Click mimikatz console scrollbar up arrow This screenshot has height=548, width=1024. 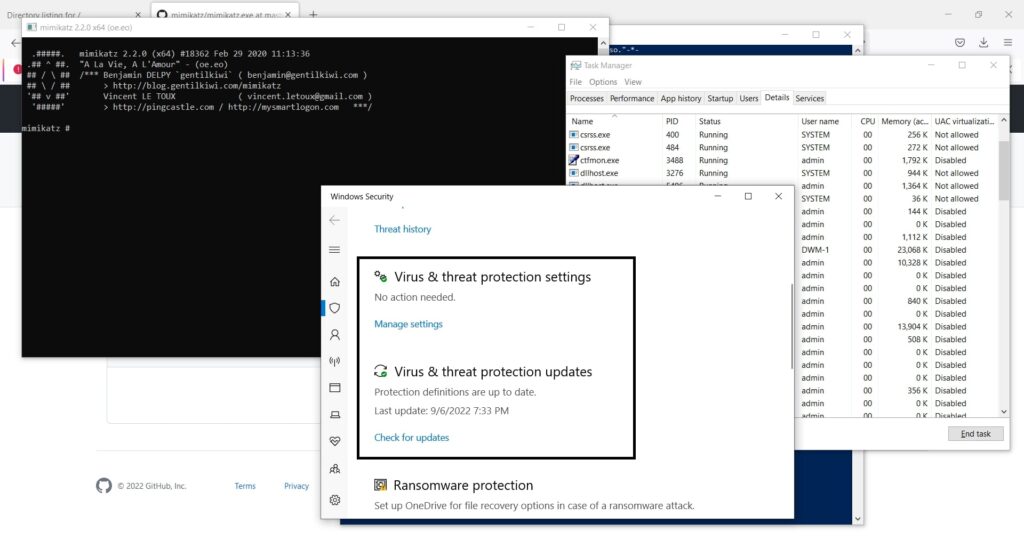pos(603,43)
